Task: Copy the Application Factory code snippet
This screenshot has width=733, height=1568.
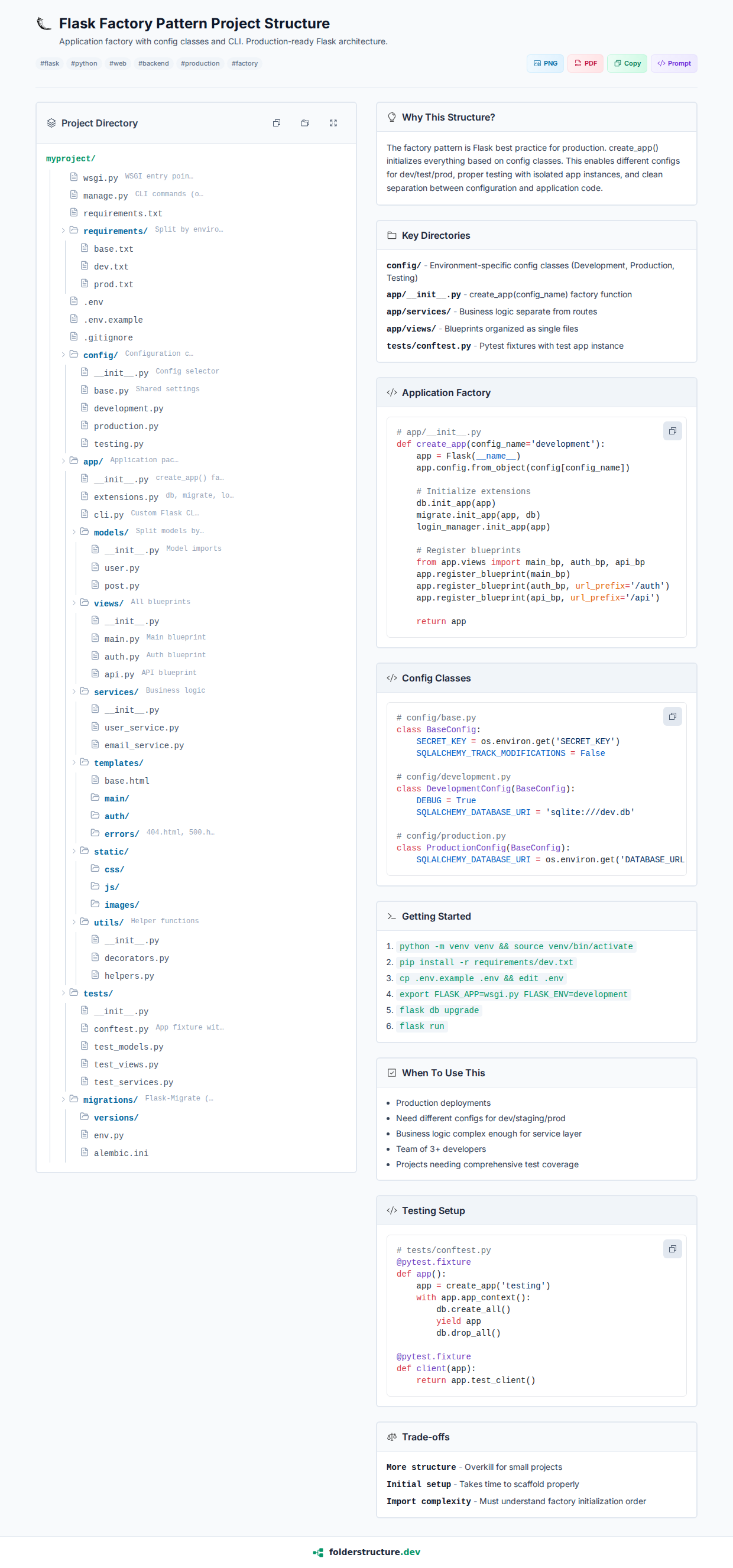Action: (672, 431)
